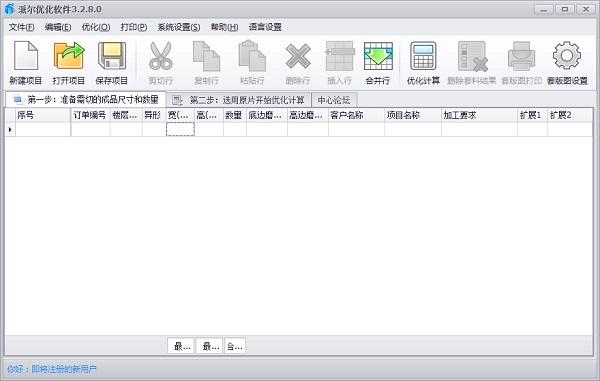Click the 高边磨... column header
This screenshot has width=600, height=381.
coord(308,115)
